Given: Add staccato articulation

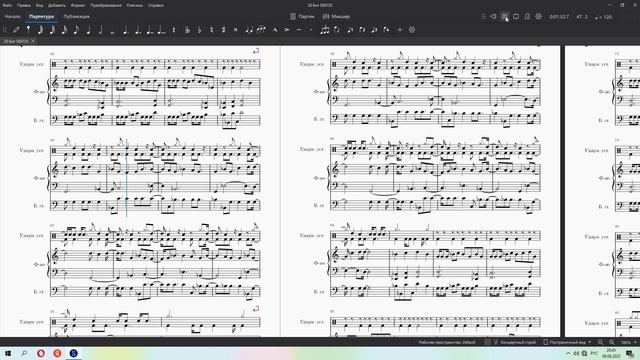Looking at the screenshot, I should coord(311,29).
